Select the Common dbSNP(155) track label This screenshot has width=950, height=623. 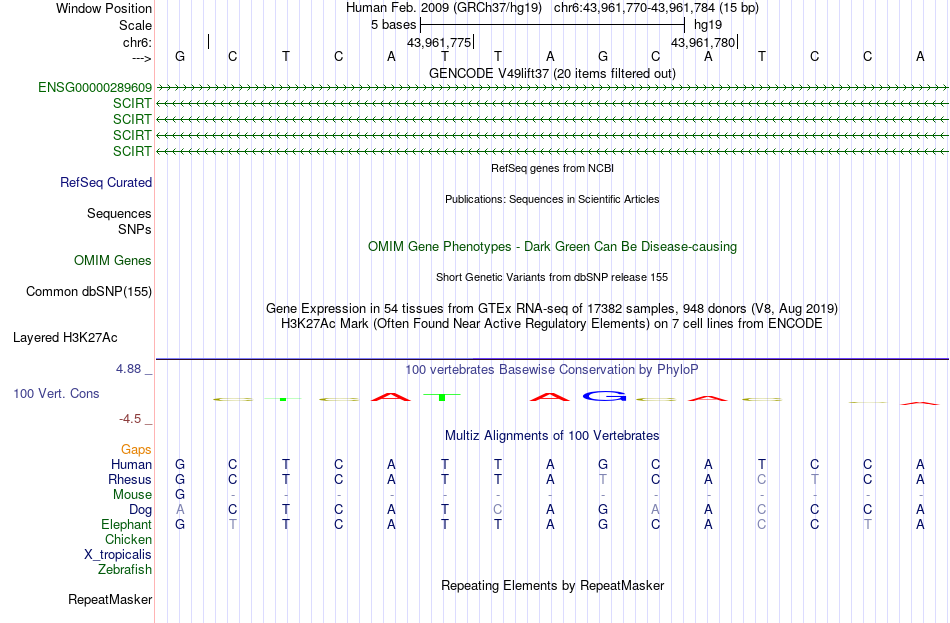point(89,292)
